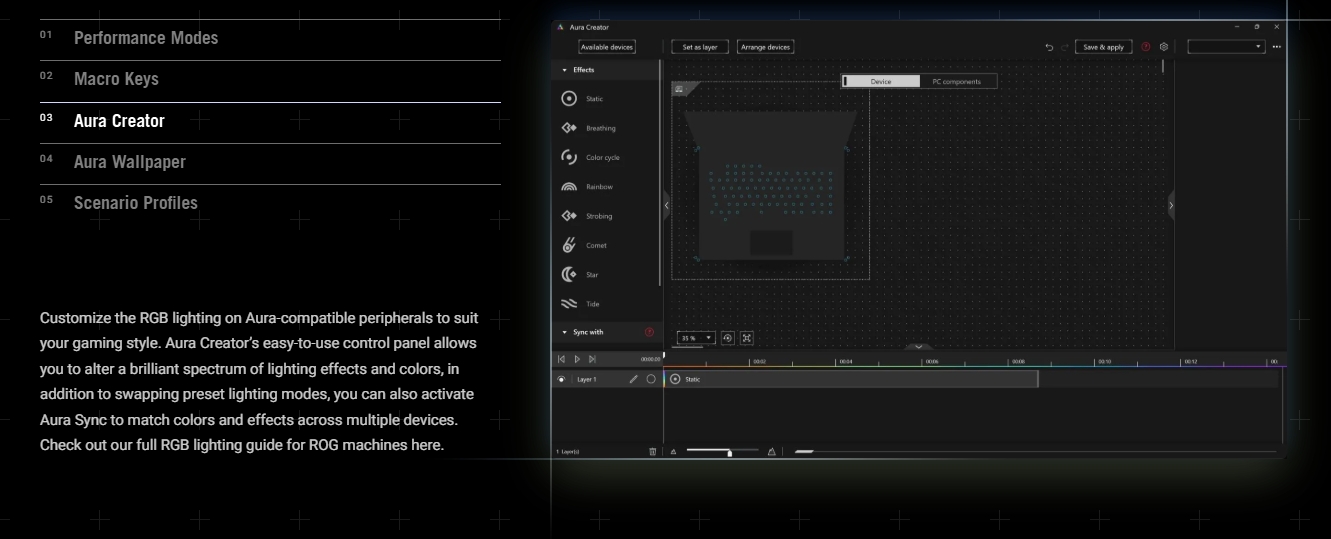Viewport: 1331px width, 539px height.
Task: Open Aura Creator settings gear
Action: click(1163, 47)
